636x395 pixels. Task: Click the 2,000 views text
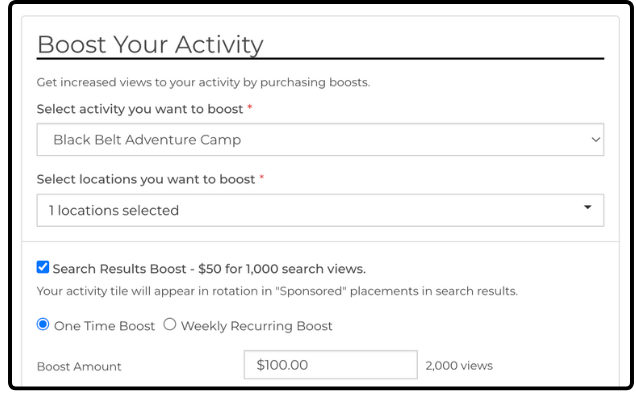[459, 366]
